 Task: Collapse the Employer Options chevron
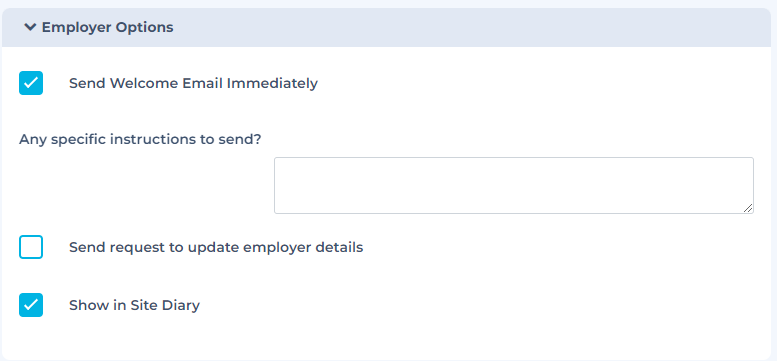coord(30,27)
